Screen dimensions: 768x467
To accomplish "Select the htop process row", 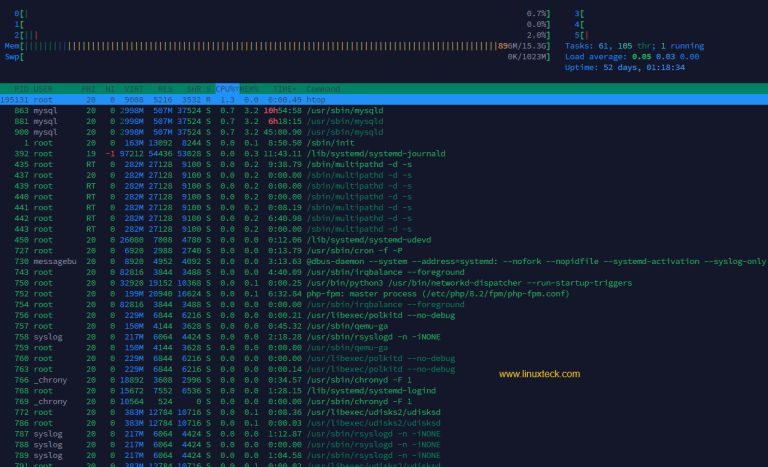I will coord(384,99).
